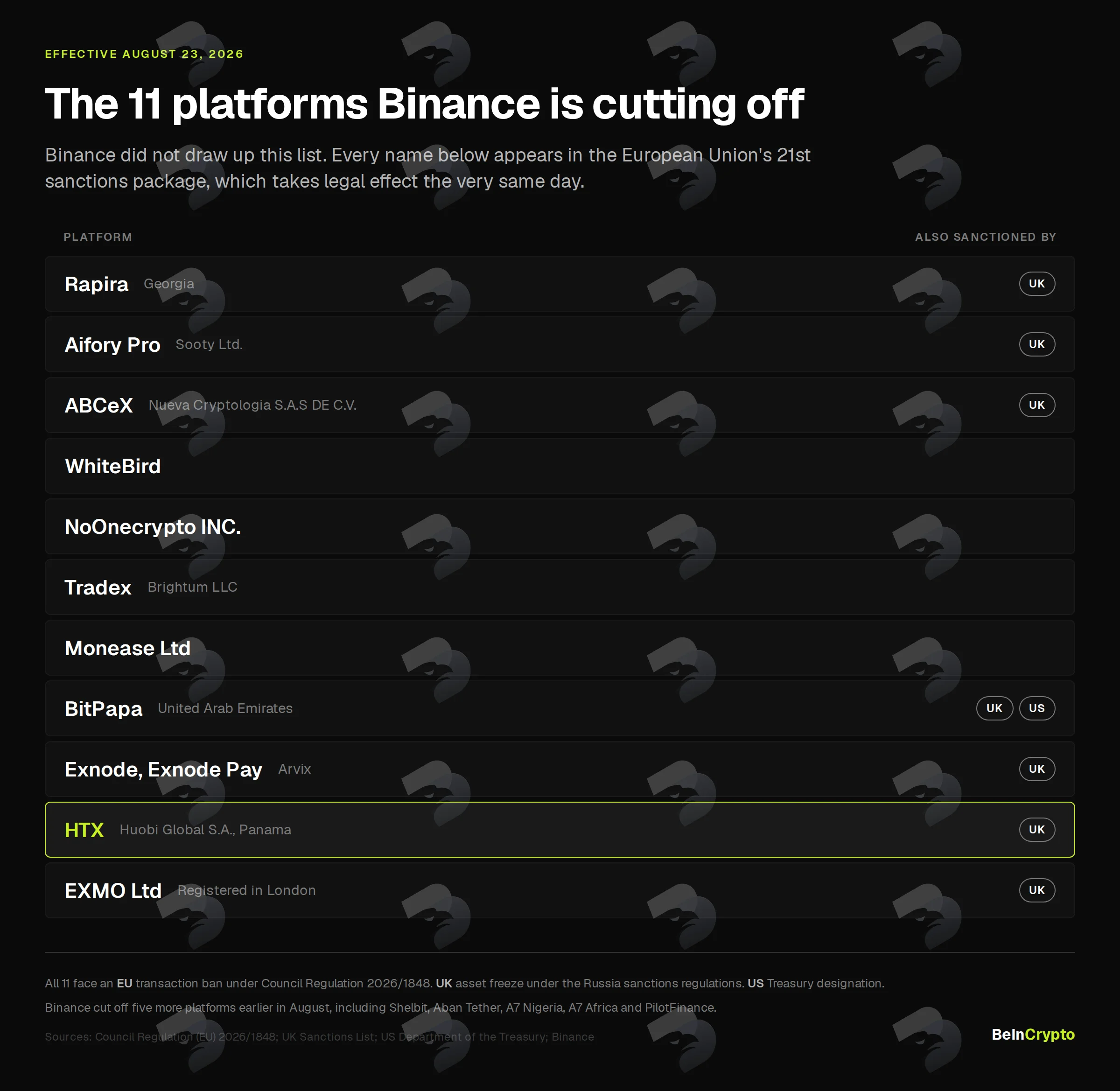Select the UK badge beside EXMO Ltd
The image size is (1120, 1091).
pyautogui.click(x=1036, y=890)
